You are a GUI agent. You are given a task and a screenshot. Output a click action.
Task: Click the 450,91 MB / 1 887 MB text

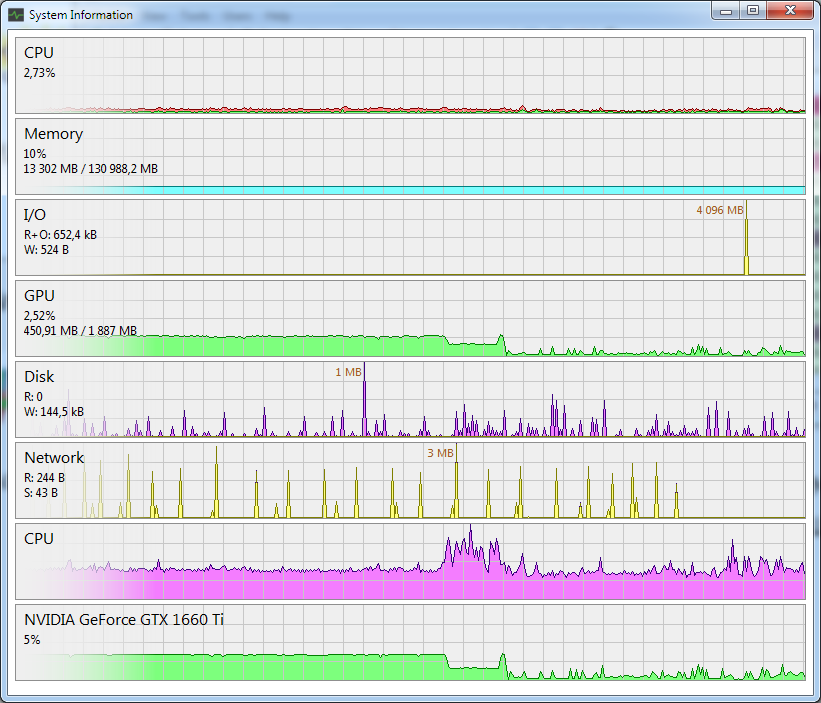click(80, 331)
